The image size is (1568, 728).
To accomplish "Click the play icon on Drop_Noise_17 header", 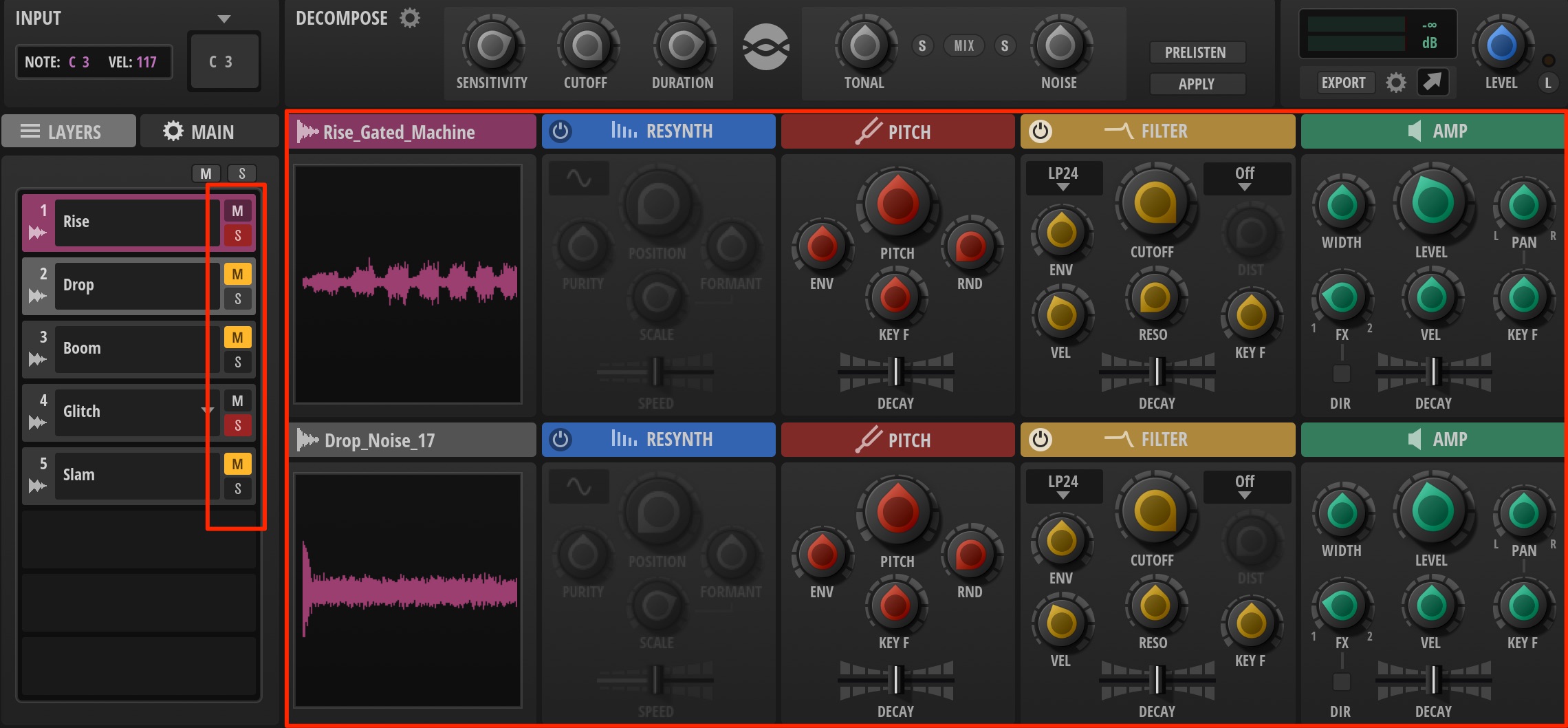I will click(x=307, y=440).
